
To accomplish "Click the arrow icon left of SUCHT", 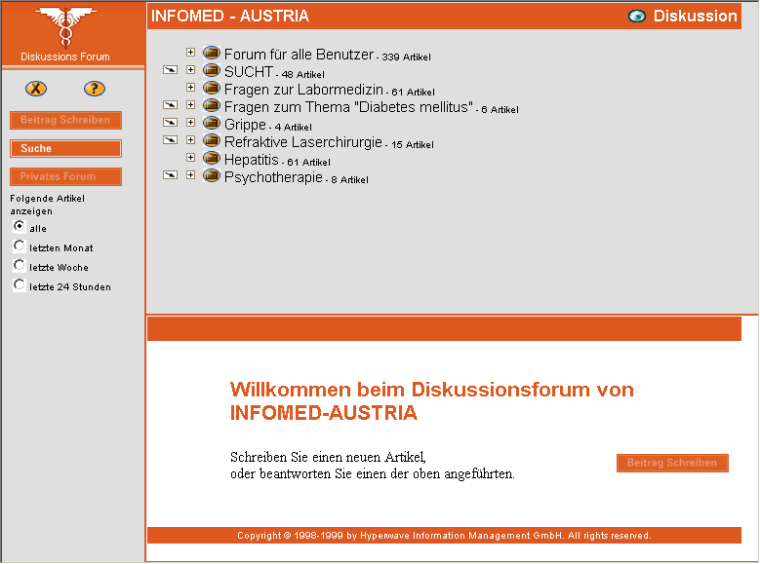I will (x=170, y=70).
